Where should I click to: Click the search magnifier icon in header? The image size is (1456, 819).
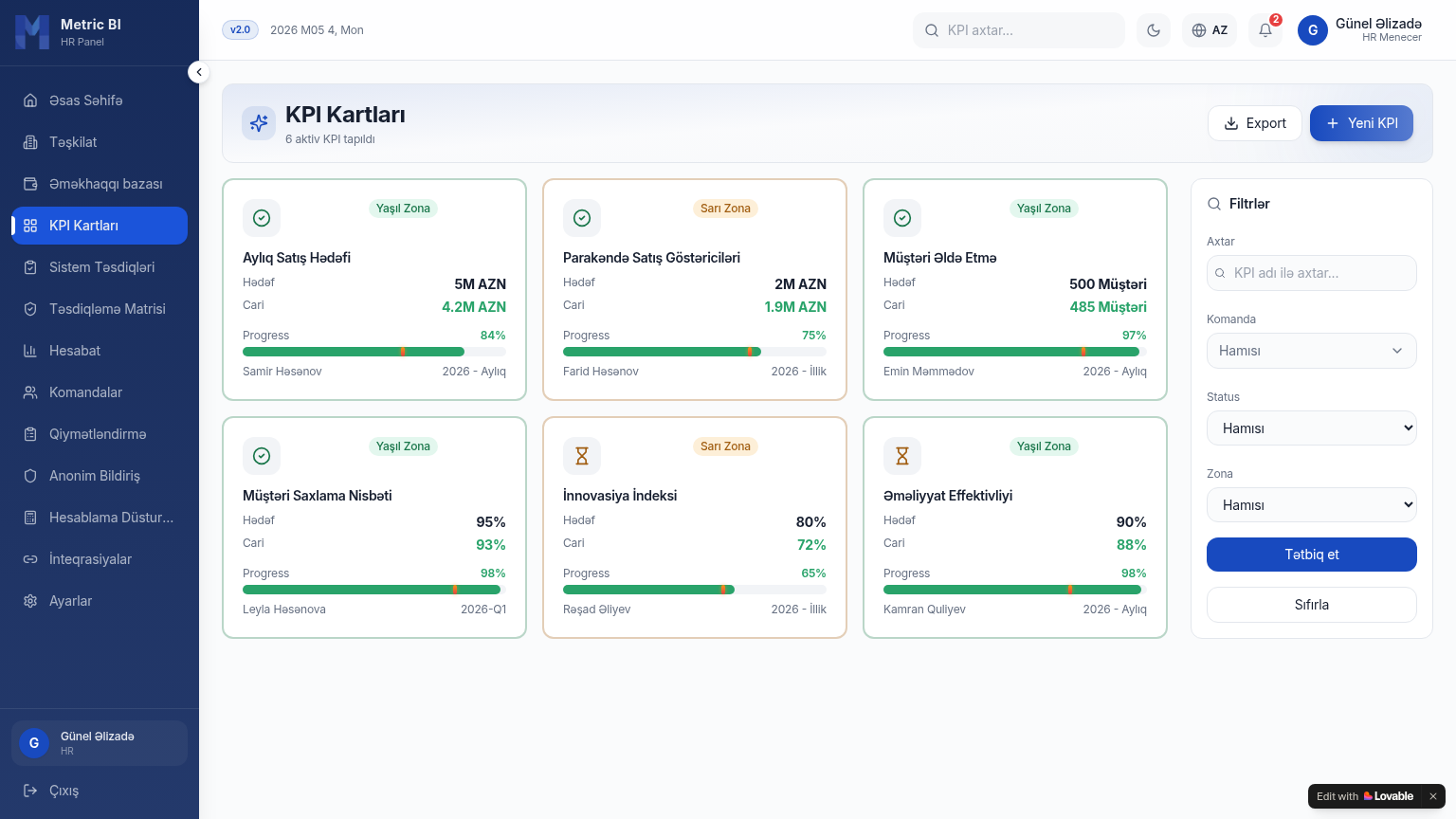[932, 30]
